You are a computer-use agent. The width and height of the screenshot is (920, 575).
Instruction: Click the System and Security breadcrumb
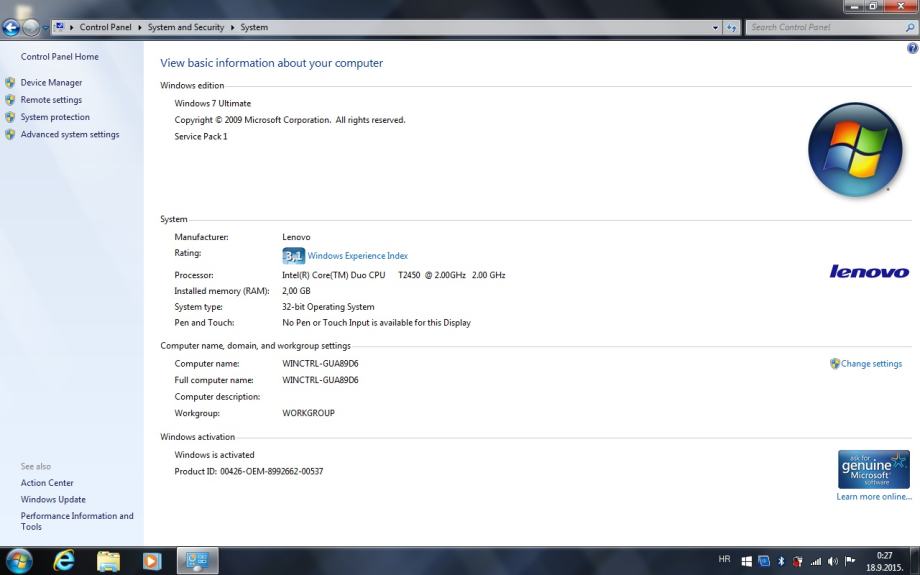coord(185,27)
